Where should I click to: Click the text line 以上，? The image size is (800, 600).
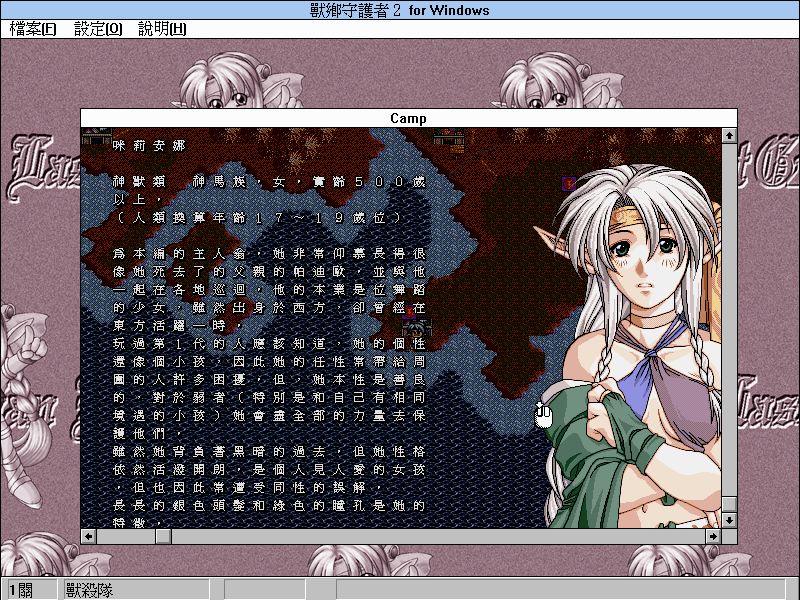click(136, 199)
